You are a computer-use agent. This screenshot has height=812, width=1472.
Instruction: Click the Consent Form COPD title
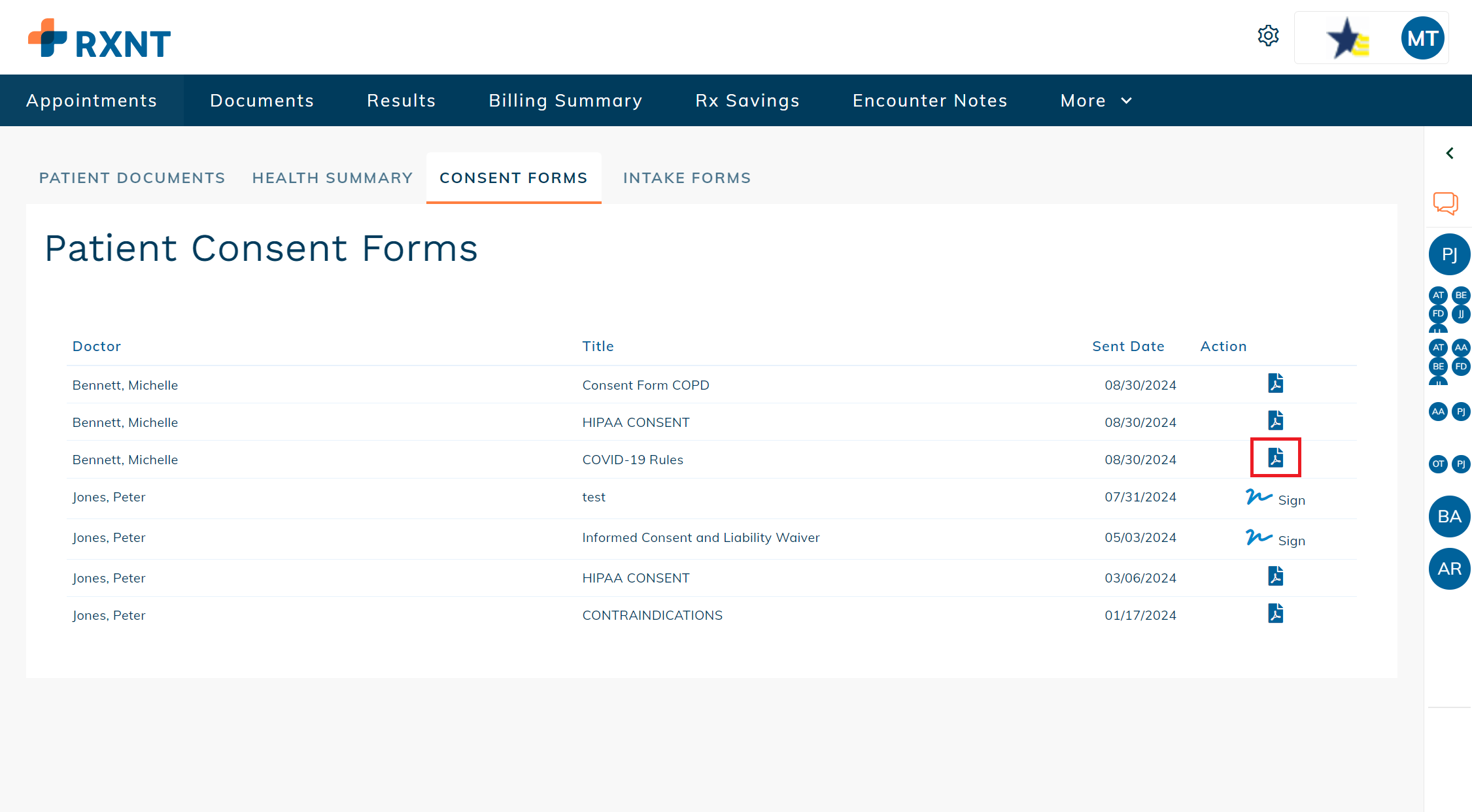click(x=645, y=385)
